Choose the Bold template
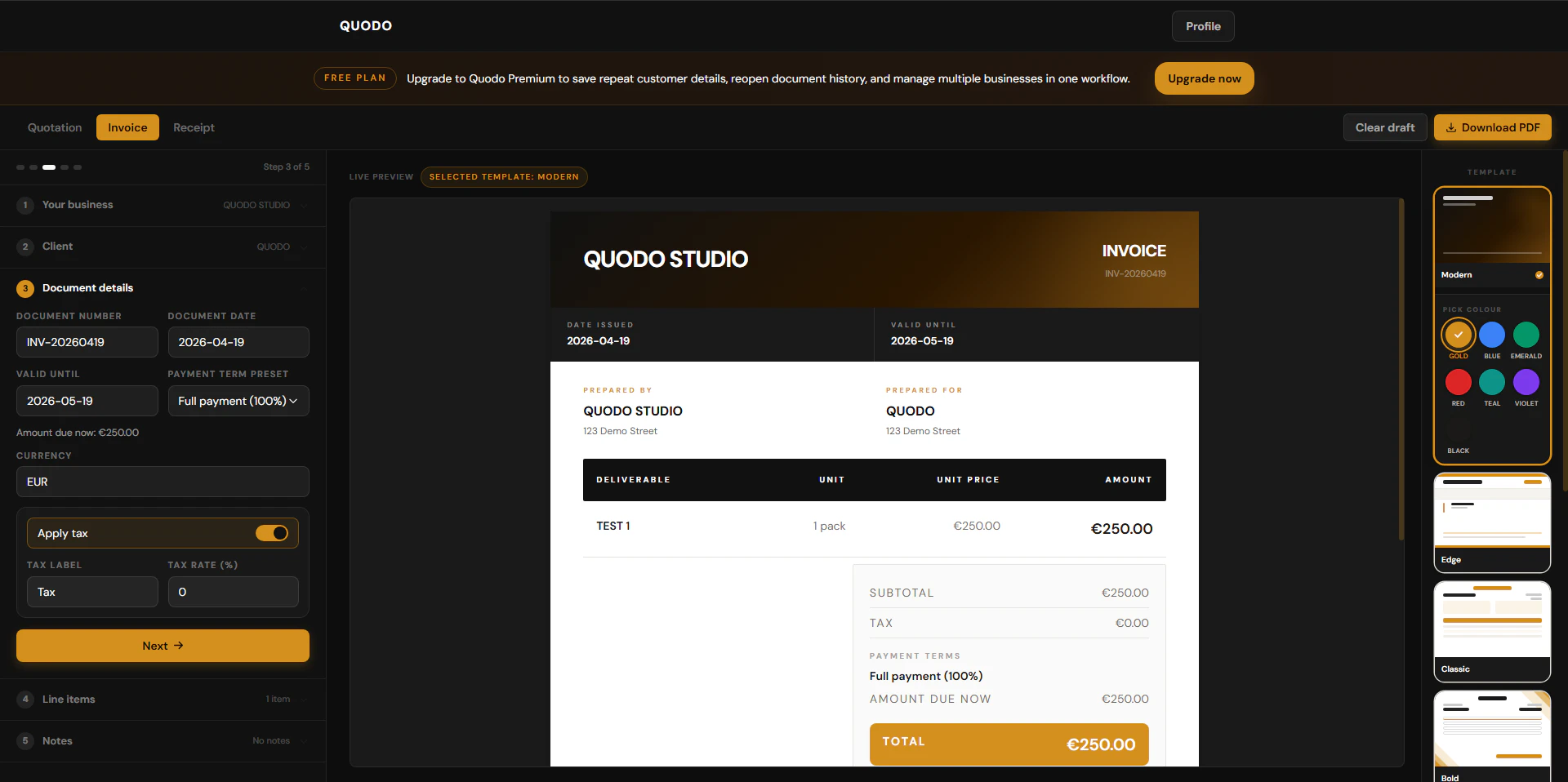This screenshot has height=782, width=1568. [x=1492, y=736]
